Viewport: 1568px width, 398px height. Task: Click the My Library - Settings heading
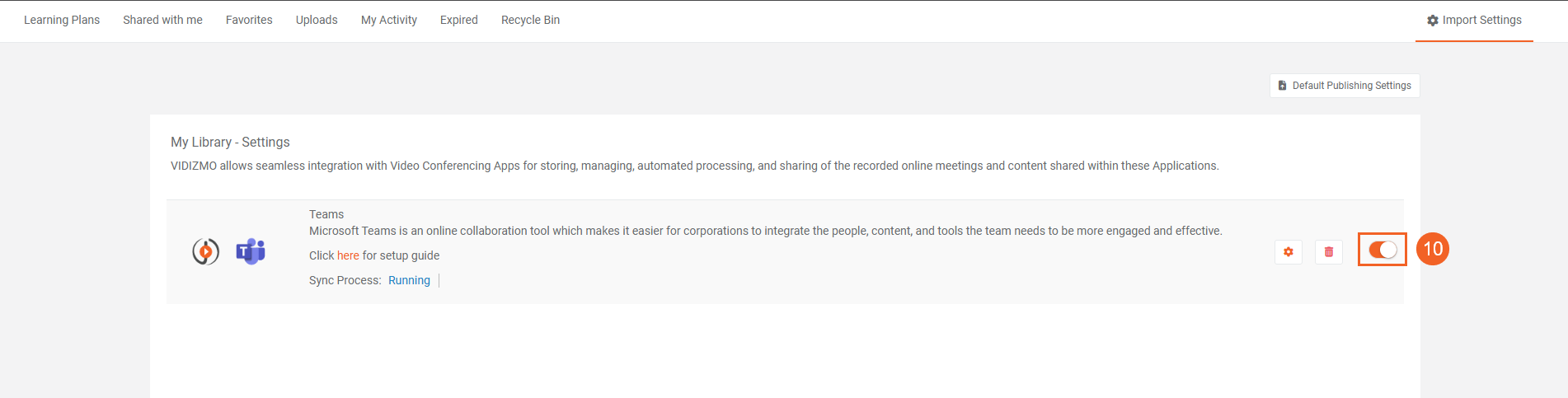[x=230, y=142]
